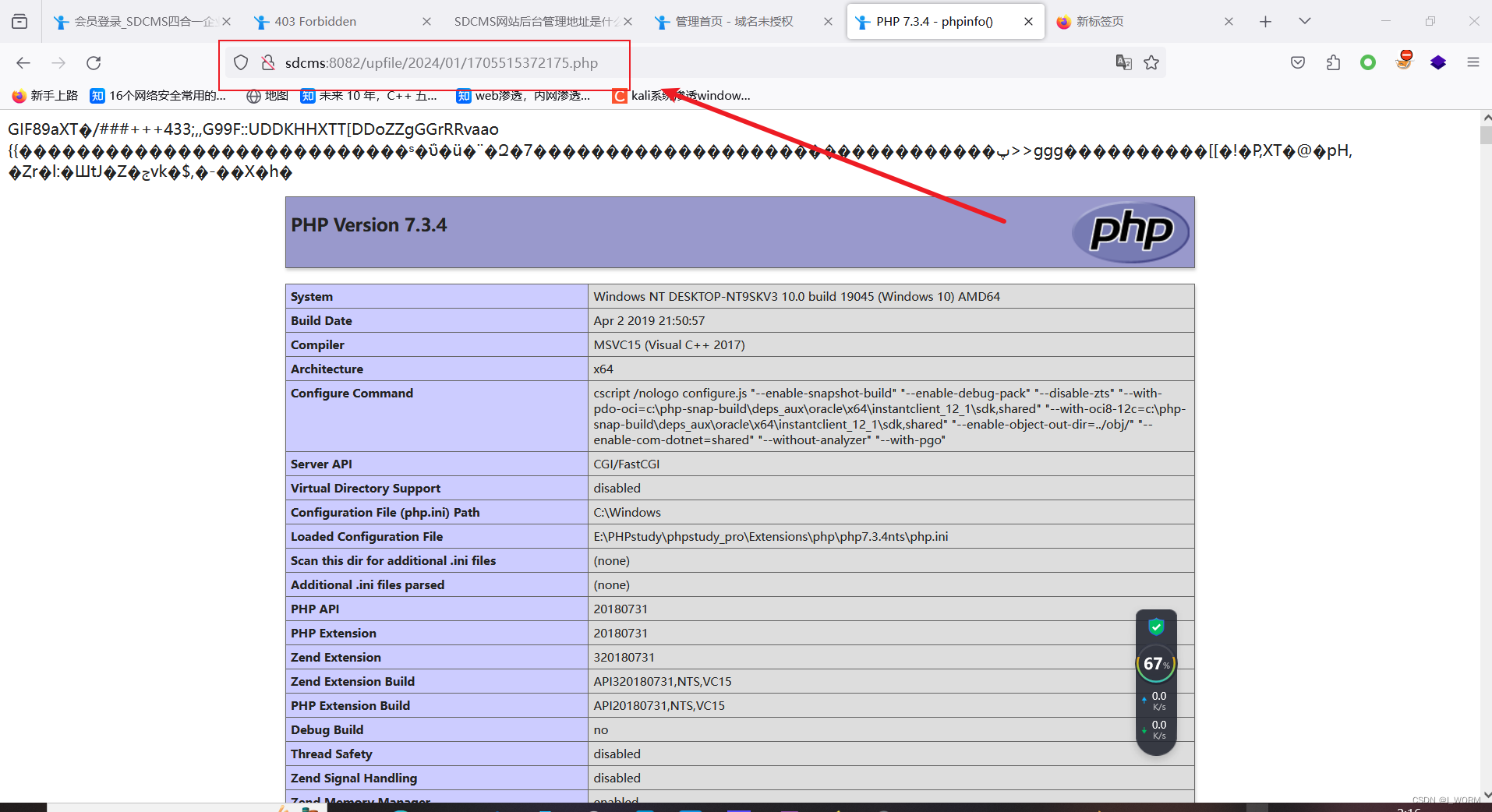Image resolution: width=1492 pixels, height=812 pixels.
Task: Close the 403 Forbidden tab
Action: pos(426,22)
